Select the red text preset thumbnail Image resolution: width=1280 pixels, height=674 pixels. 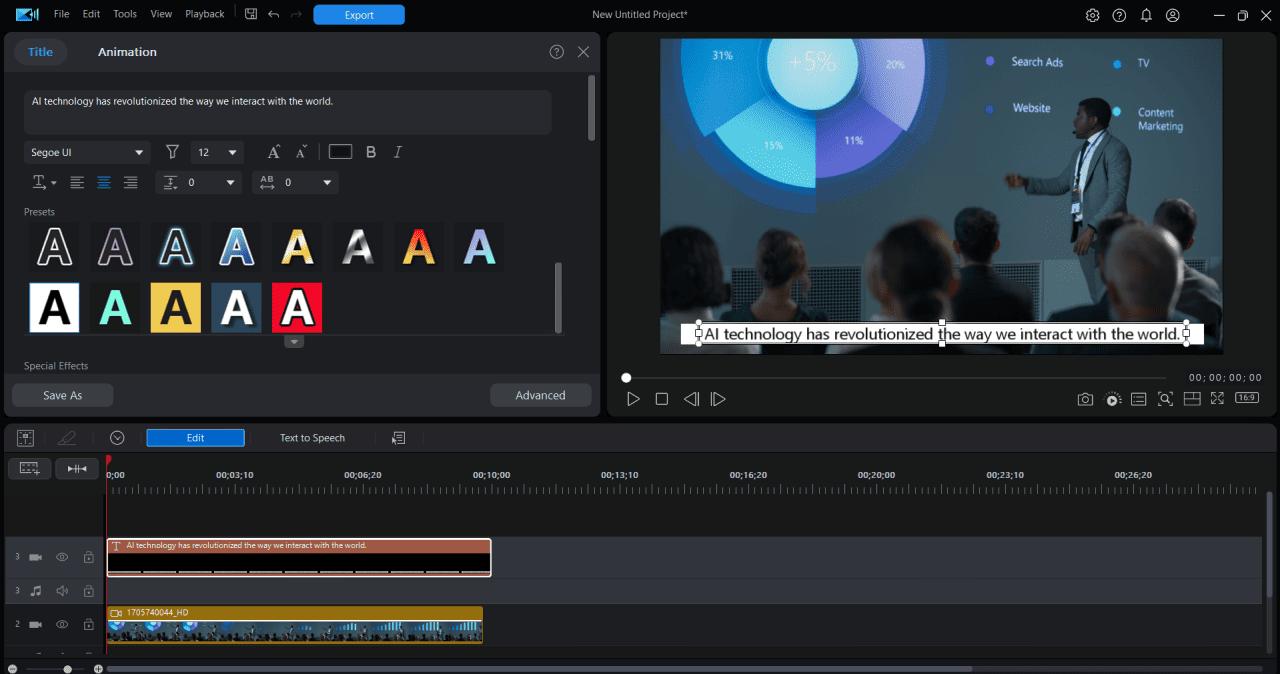click(297, 307)
